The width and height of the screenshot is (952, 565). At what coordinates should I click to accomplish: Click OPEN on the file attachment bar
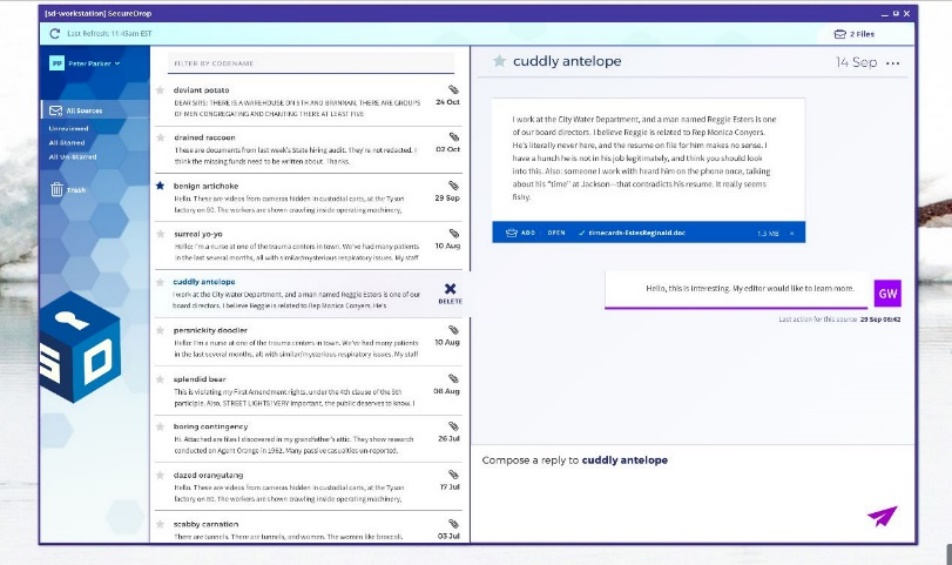(x=556, y=232)
